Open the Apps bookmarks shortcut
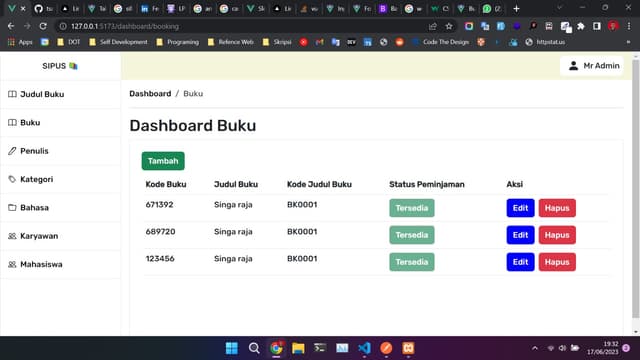Image resolution: width=640 pixels, height=360 pixels. tap(20, 42)
